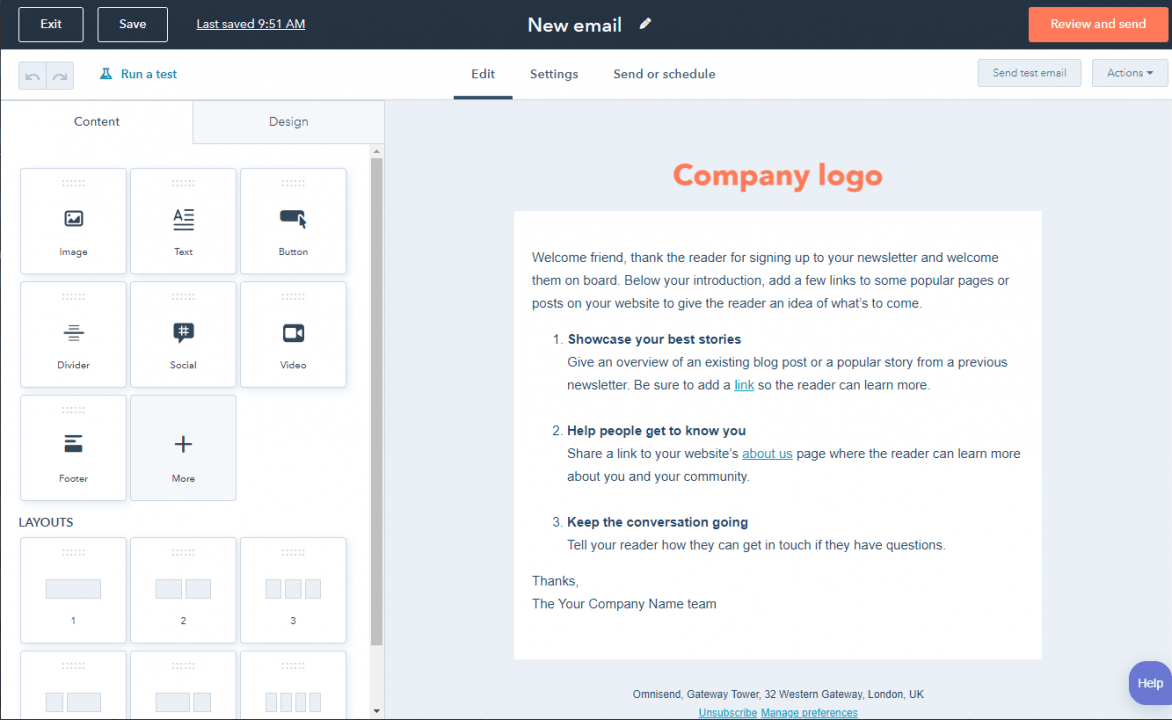Select the Text content module

coord(183,221)
